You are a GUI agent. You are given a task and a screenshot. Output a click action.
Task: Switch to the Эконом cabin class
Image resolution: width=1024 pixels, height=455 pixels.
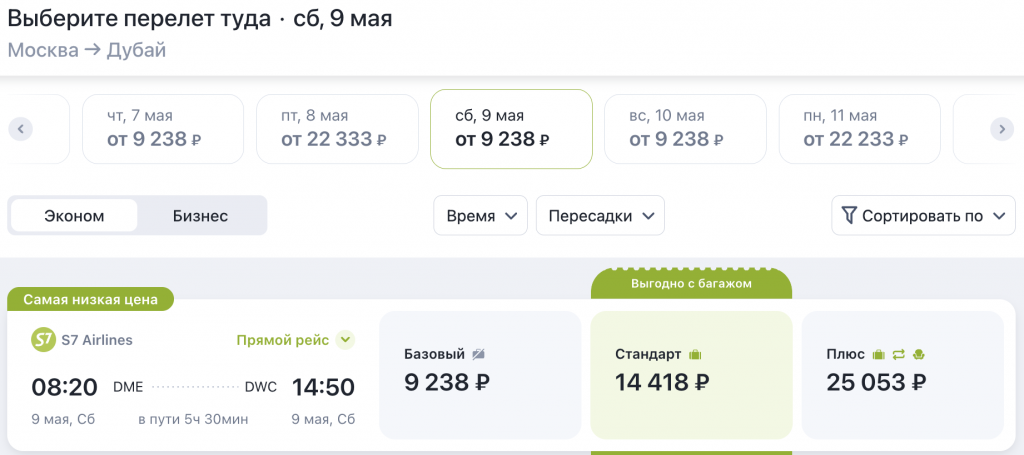pos(75,215)
